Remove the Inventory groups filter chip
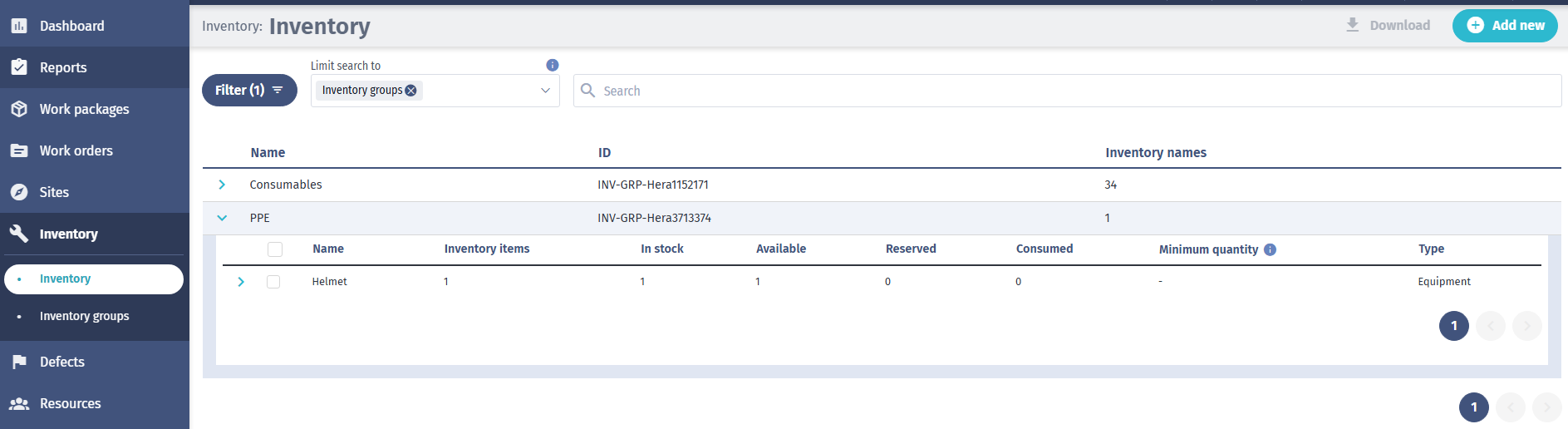This screenshot has height=429, width=1568. coord(410,91)
